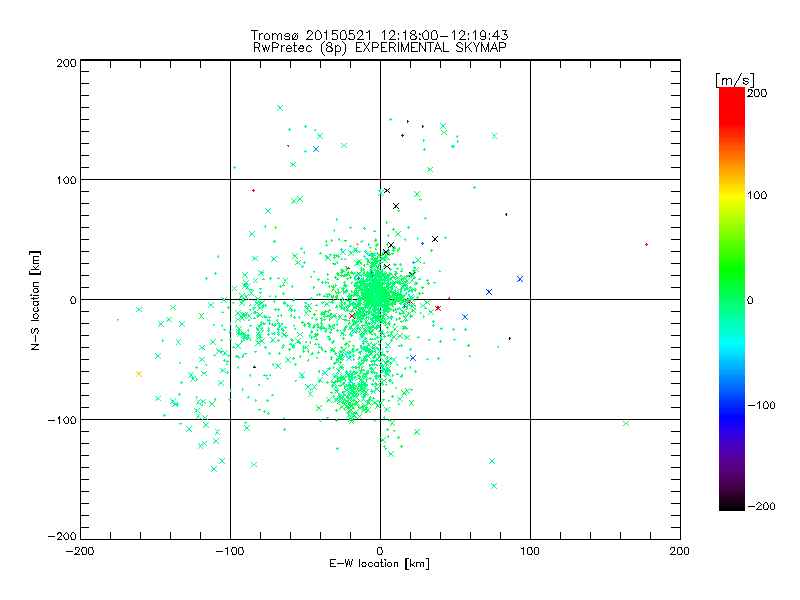Click the colorbar's "-100" label
Screen dimensions: 800x600
pyautogui.click(x=761, y=406)
